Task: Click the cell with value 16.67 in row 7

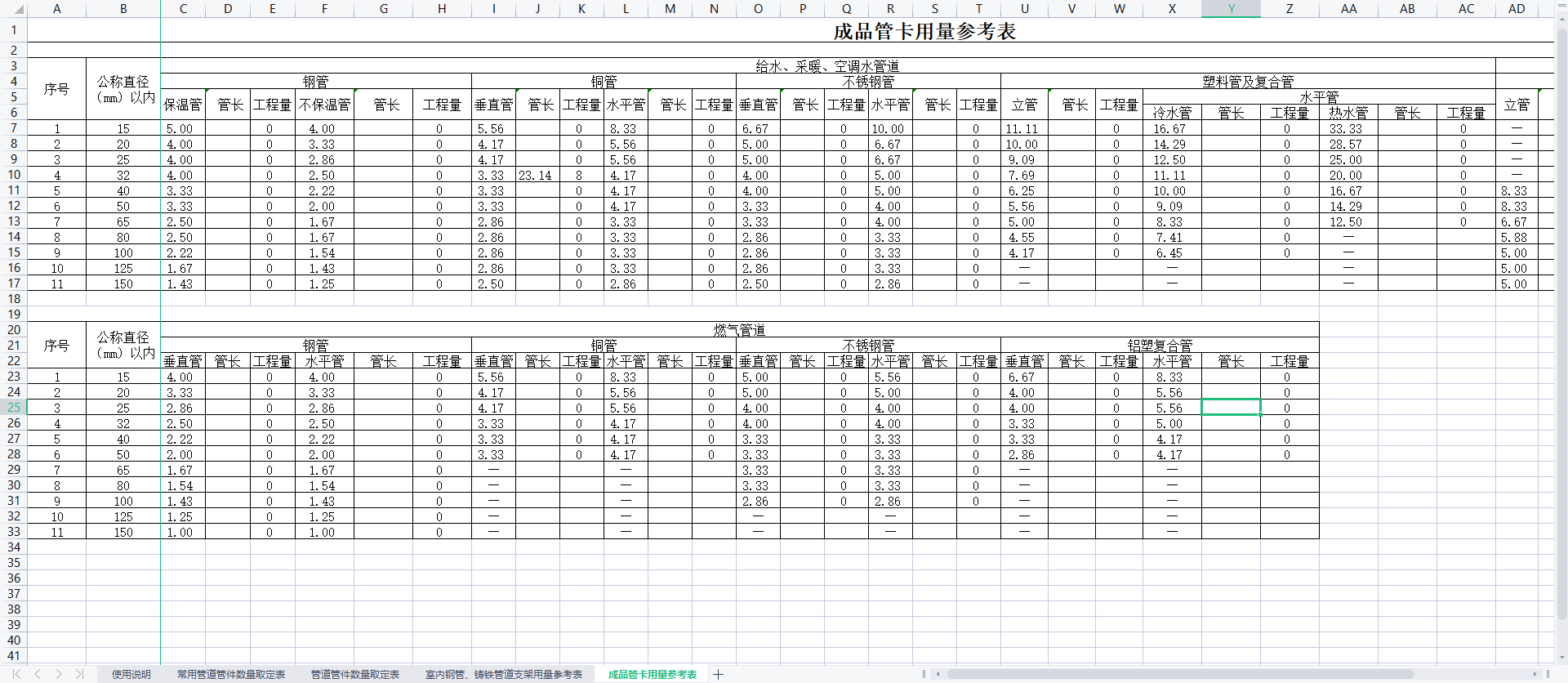Action: tap(1172, 128)
